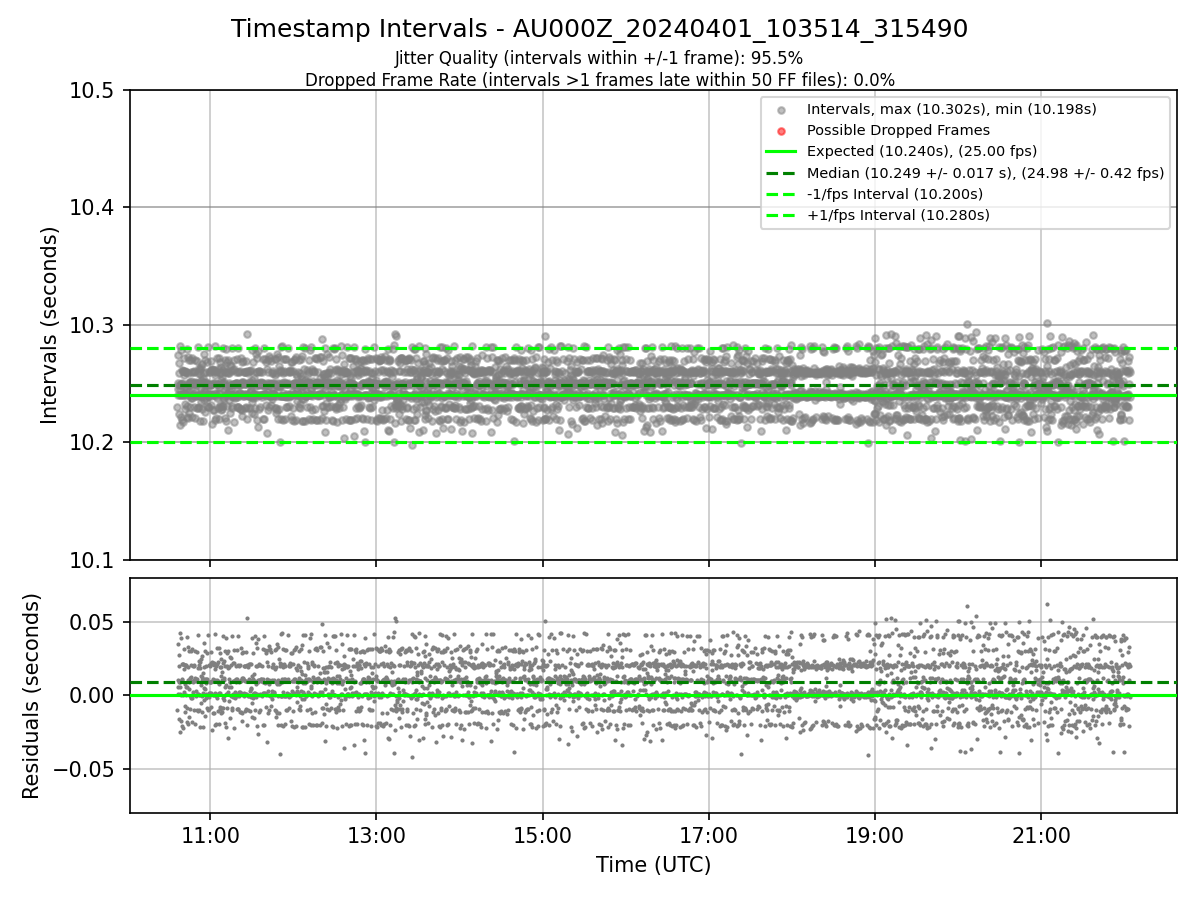
Task: Click the 'Residuals (seconds)' y-axis label
Action: pyautogui.click(x=32, y=696)
